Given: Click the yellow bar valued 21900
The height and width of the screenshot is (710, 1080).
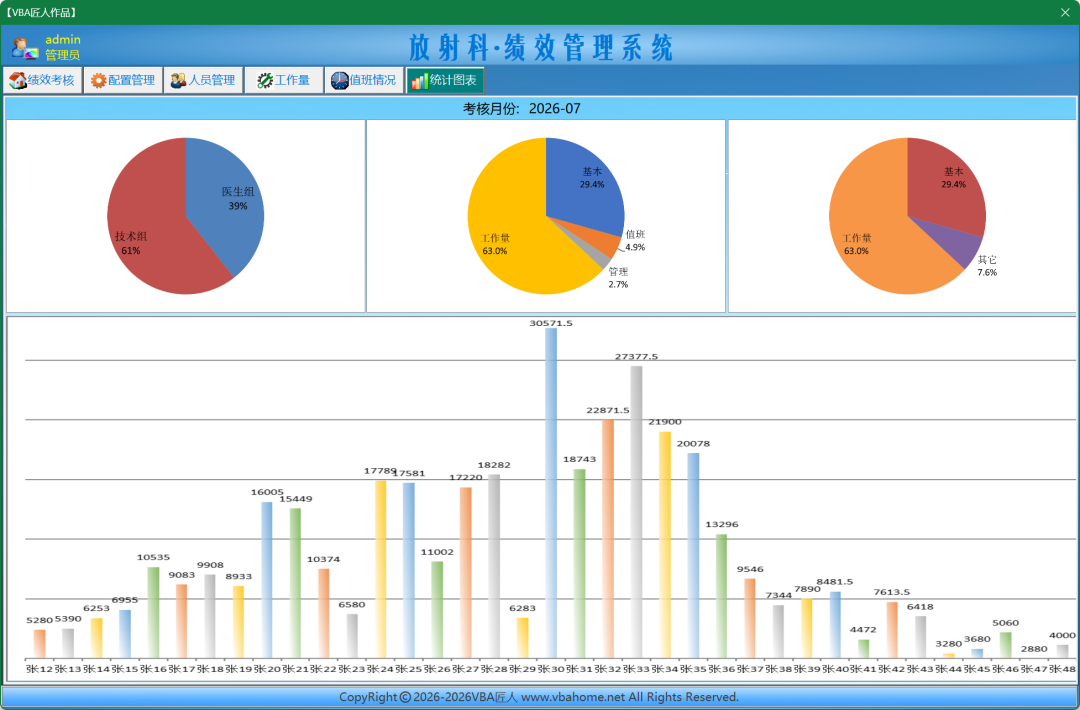Looking at the screenshot, I should tap(665, 545).
